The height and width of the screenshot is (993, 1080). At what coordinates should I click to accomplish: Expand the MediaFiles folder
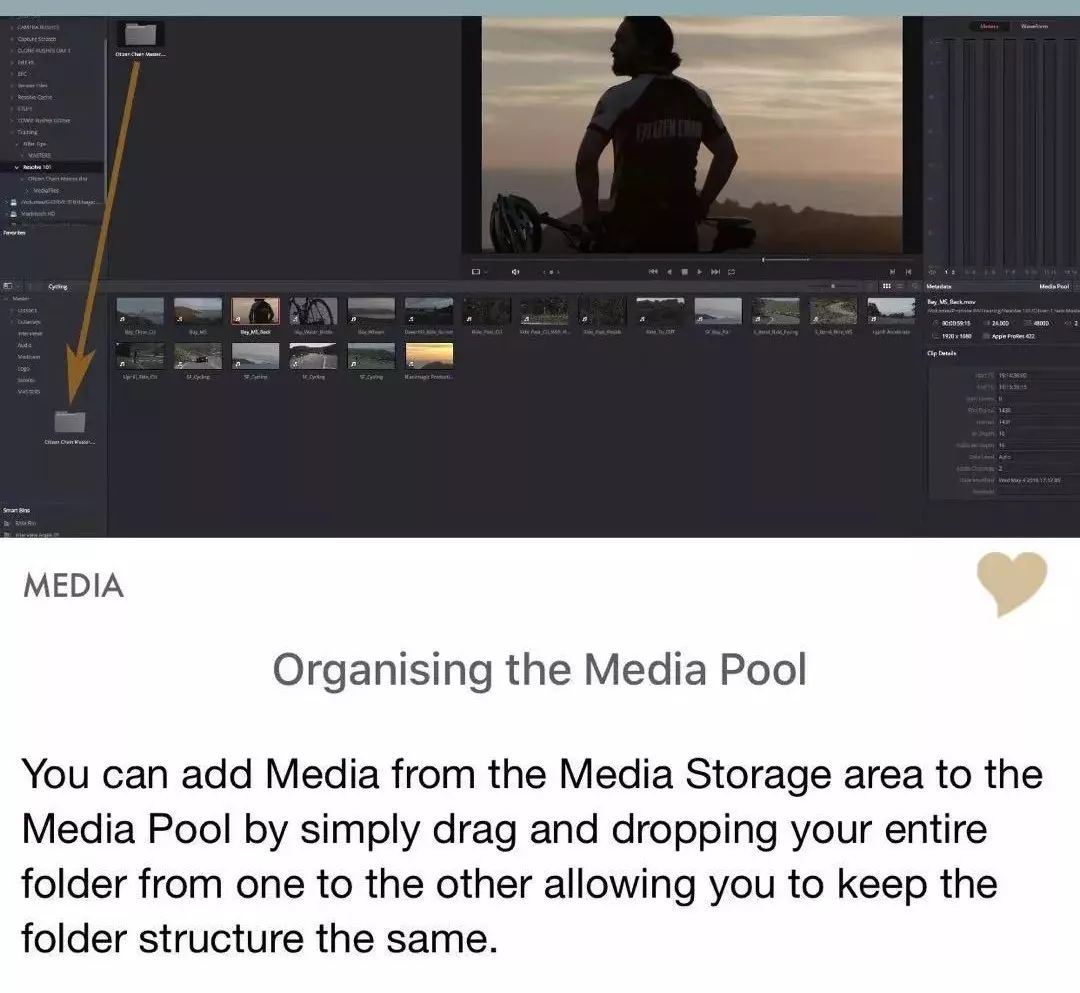(x=28, y=191)
